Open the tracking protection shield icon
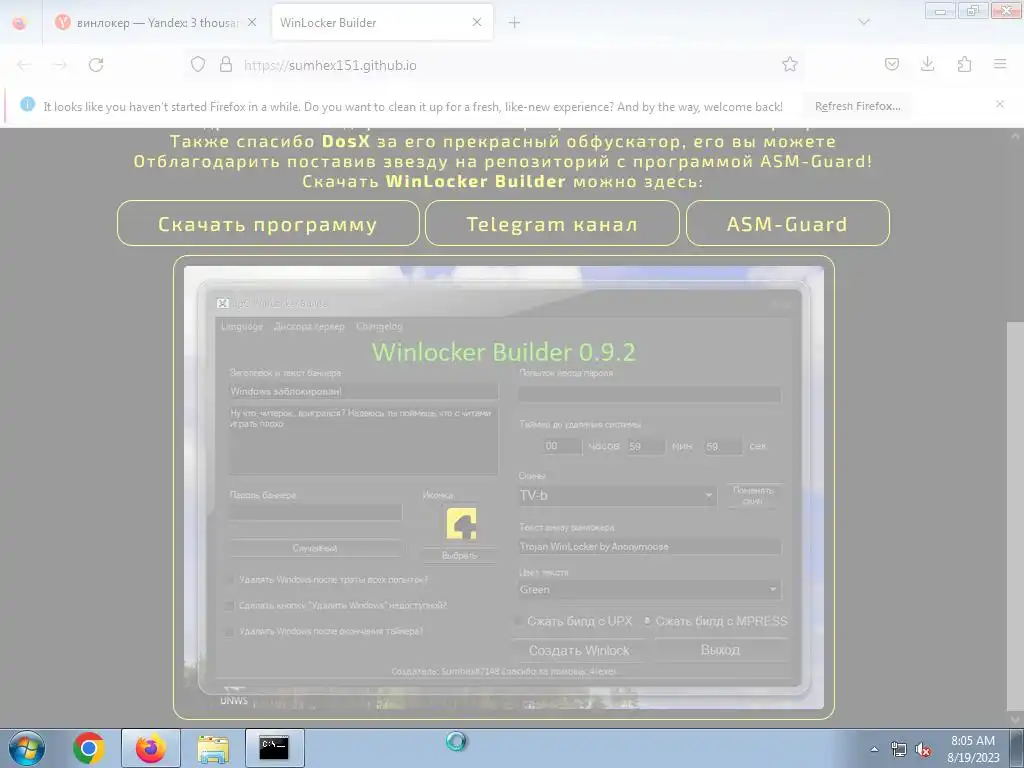Viewport: 1024px width, 768px height. [x=198, y=65]
